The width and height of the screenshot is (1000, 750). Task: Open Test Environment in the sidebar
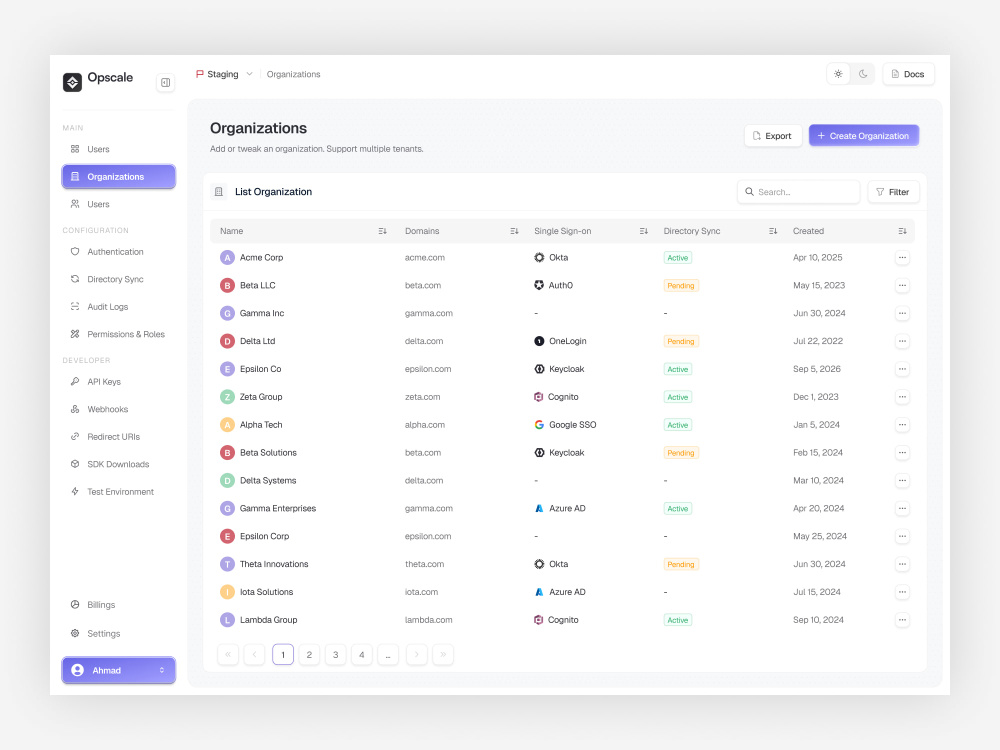119,492
